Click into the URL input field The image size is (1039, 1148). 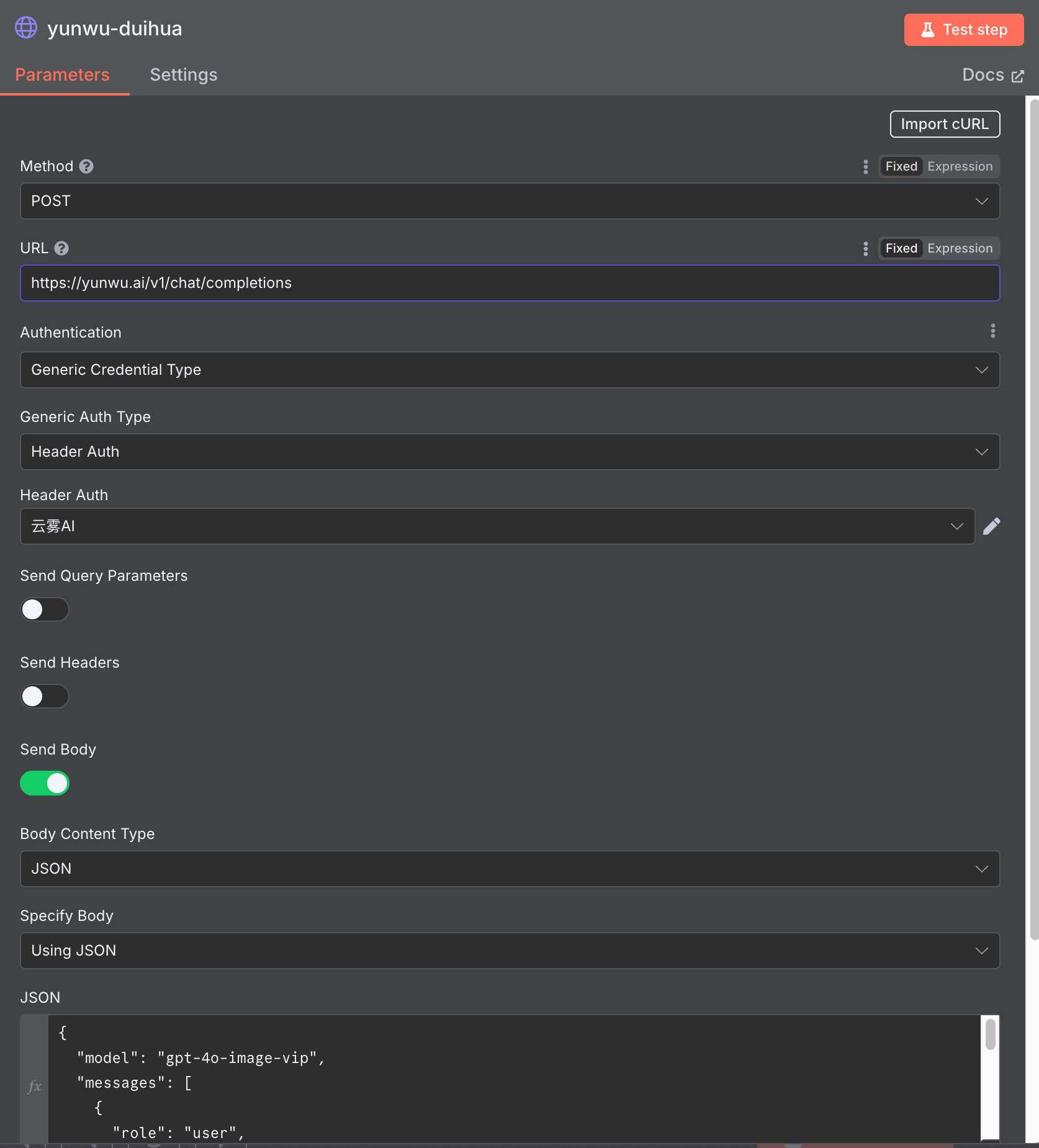point(510,283)
